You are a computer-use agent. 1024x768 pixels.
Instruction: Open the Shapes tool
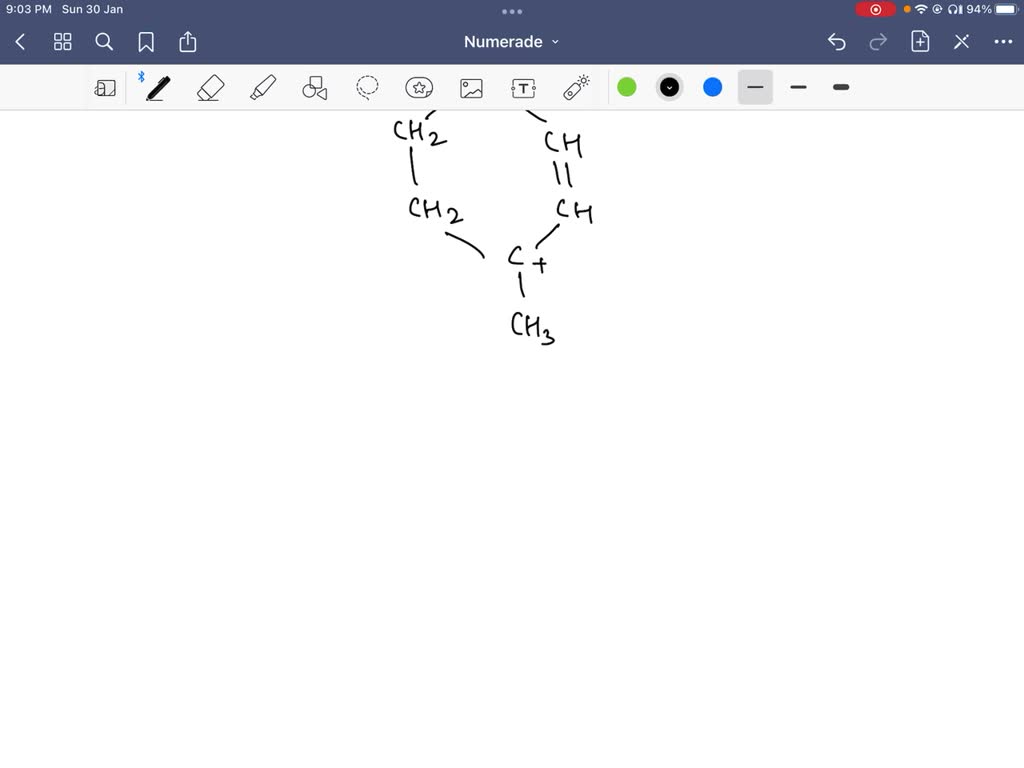(315, 87)
